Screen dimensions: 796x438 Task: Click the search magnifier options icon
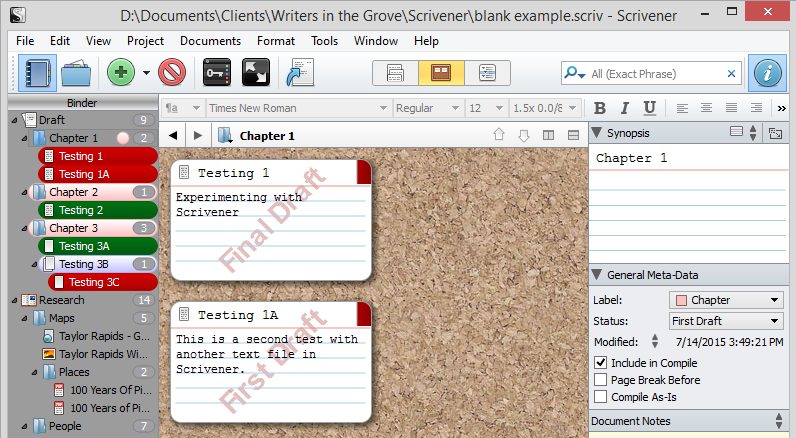pos(575,73)
